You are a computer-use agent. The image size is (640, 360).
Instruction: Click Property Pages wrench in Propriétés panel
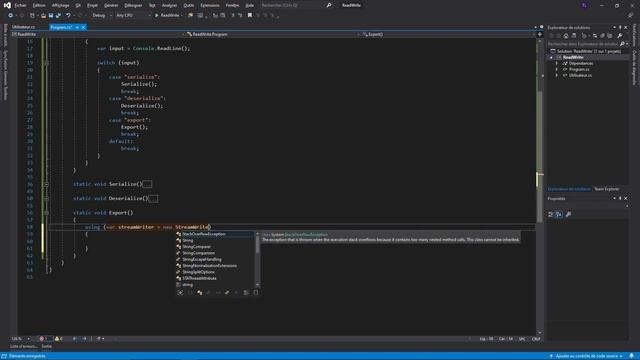point(569,214)
